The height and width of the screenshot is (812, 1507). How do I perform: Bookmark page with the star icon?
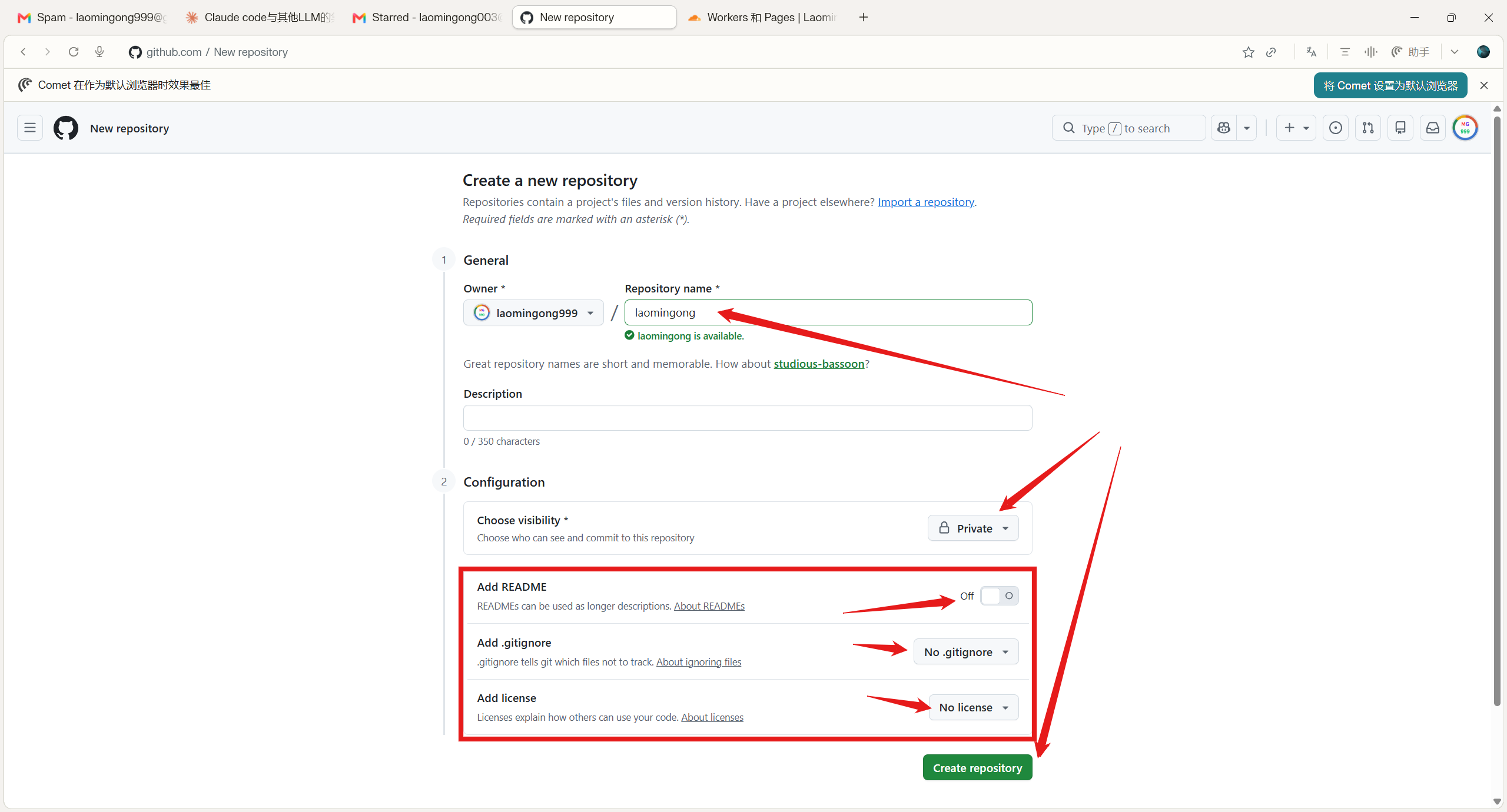[x=1248, y=52]
